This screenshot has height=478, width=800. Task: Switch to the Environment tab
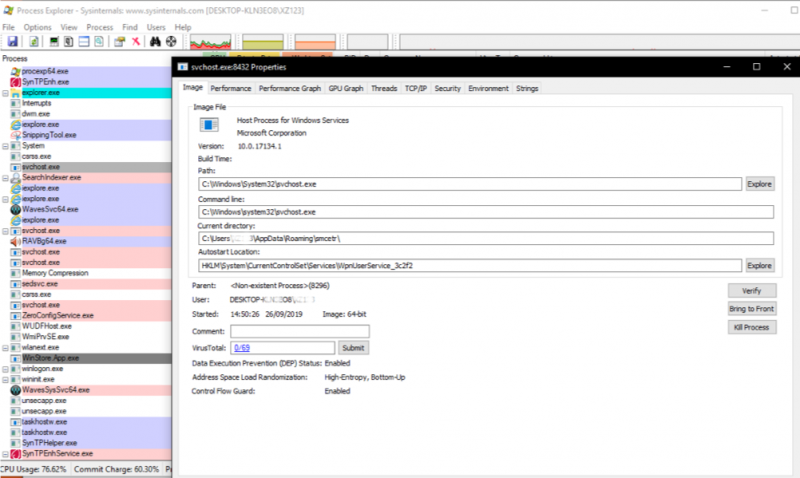tap(488, 88)
